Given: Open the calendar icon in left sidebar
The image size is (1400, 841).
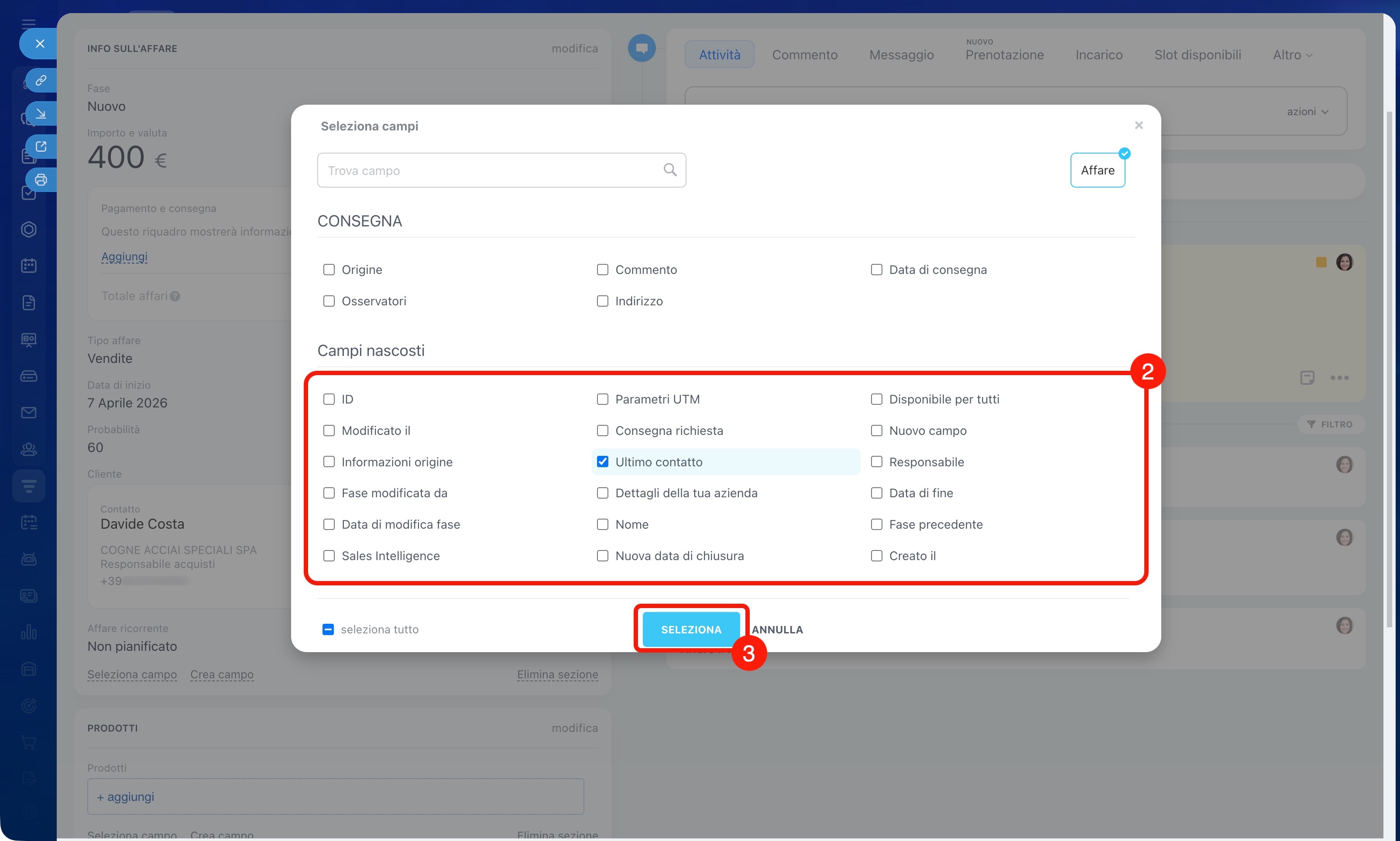Looking at the screenshot, I should coord(28,265).
